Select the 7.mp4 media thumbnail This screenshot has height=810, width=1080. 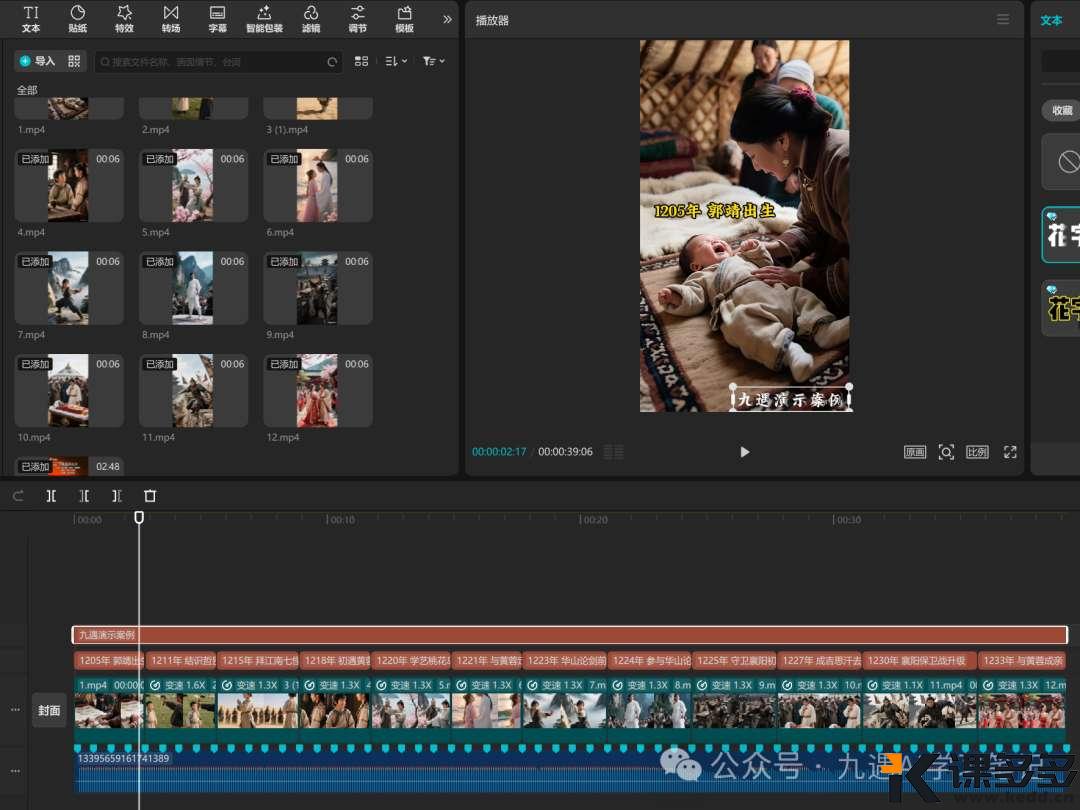click(x=68, y=287)
